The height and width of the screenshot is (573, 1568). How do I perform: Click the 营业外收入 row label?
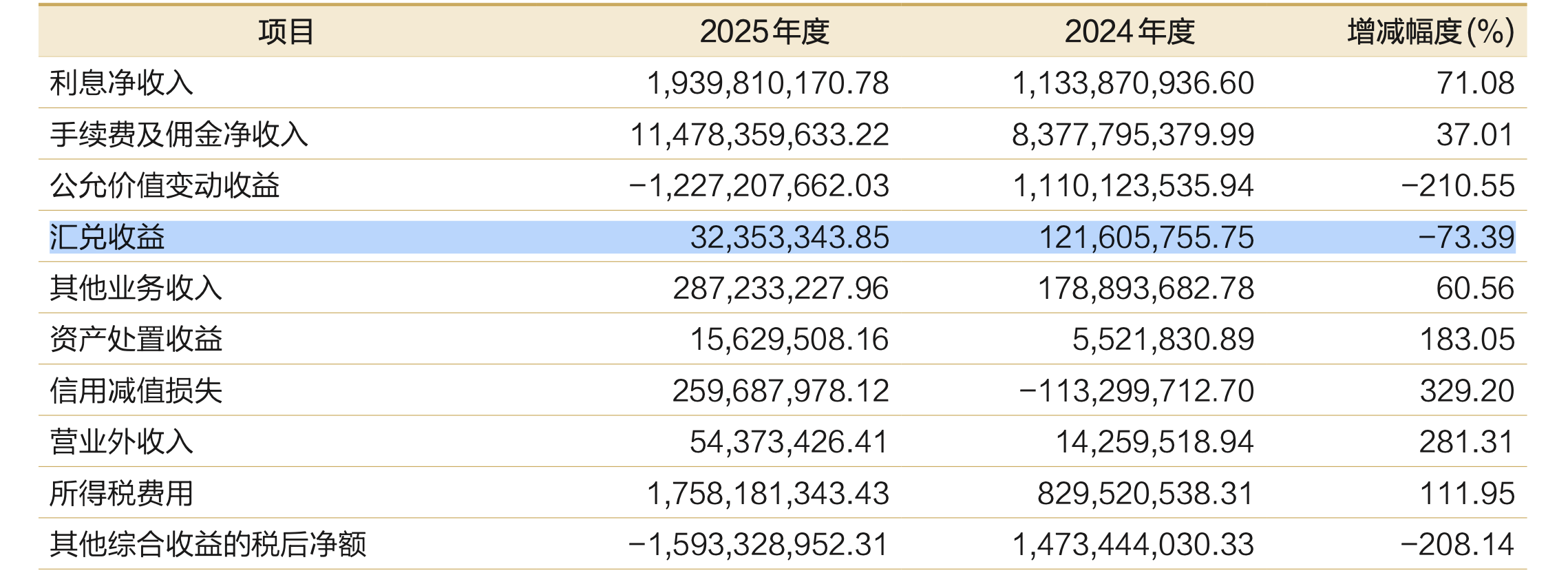click(x=121, y=441)
